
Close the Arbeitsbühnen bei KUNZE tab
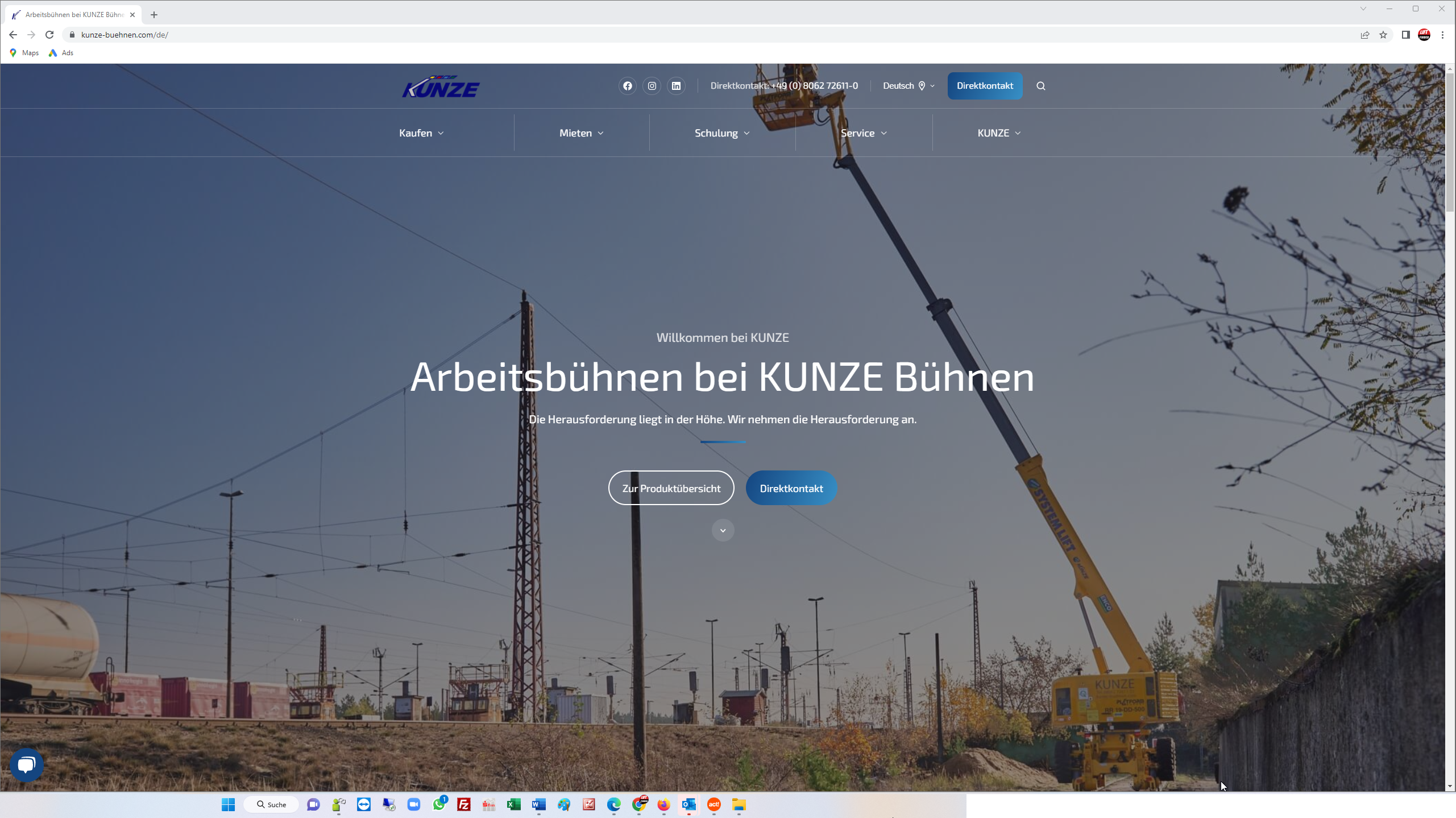(132, 15)
